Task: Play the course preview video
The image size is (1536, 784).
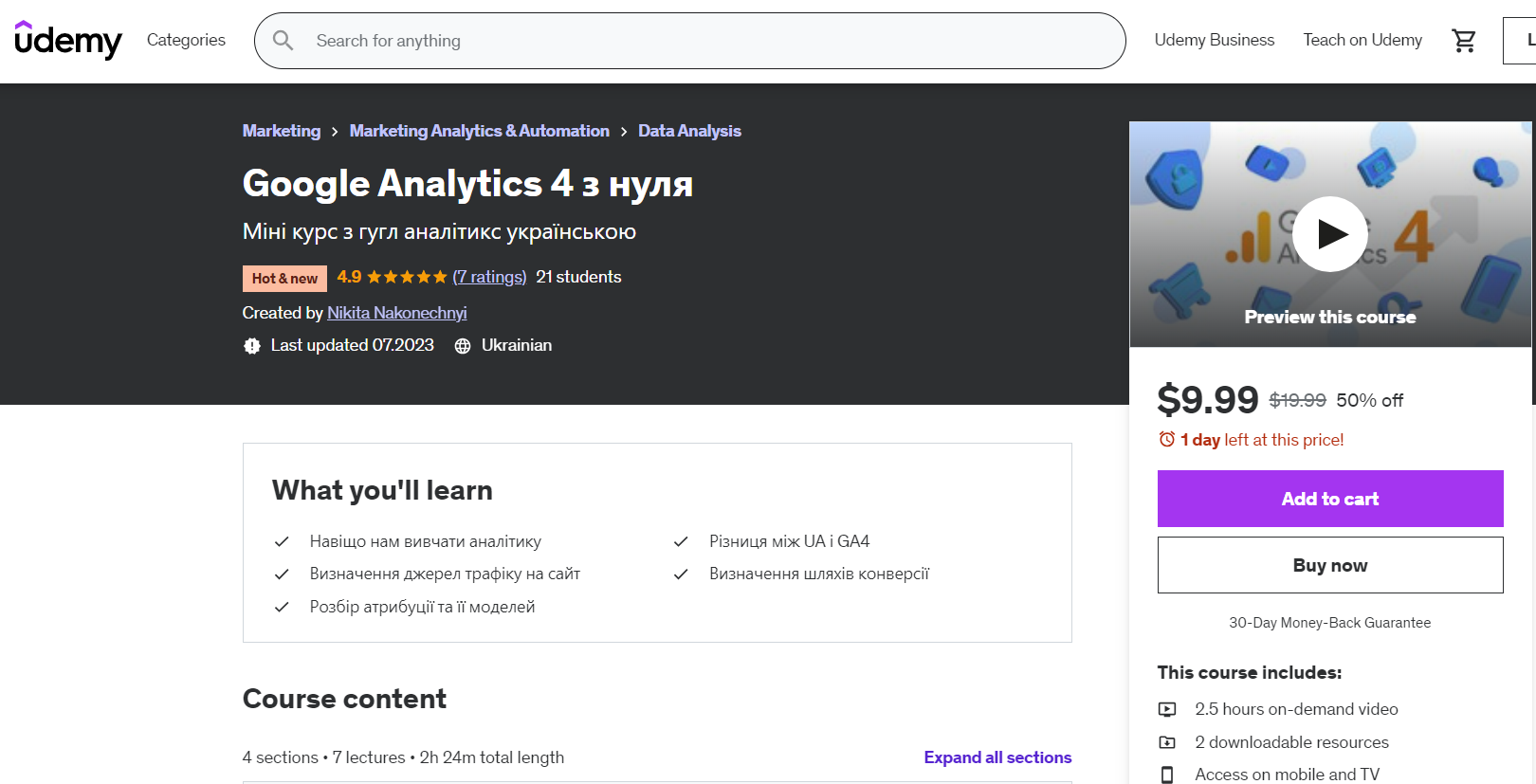Action: point(1330,234)
